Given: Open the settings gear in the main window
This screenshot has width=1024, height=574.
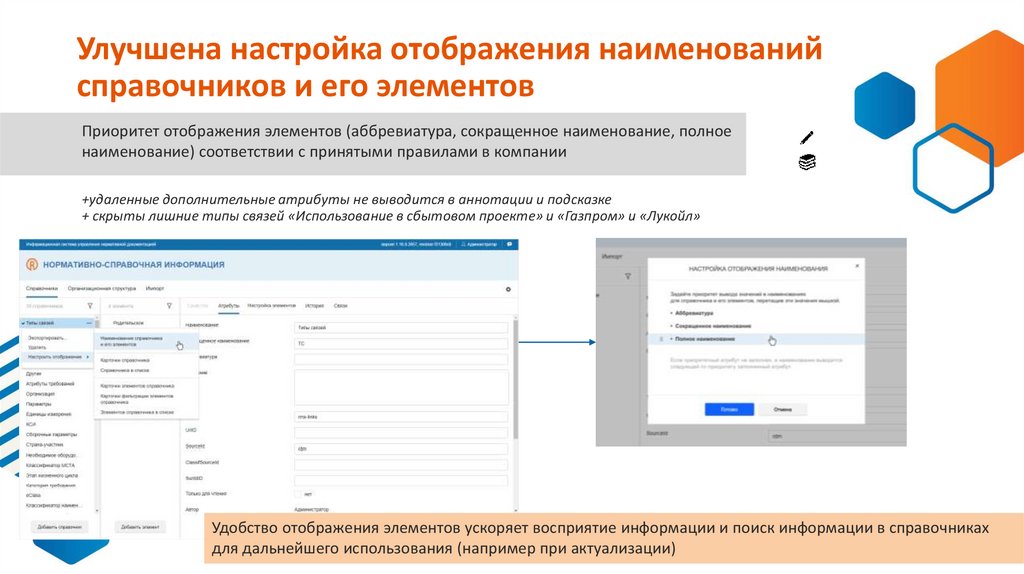Looking at the screenshot, I should (508, 289).
